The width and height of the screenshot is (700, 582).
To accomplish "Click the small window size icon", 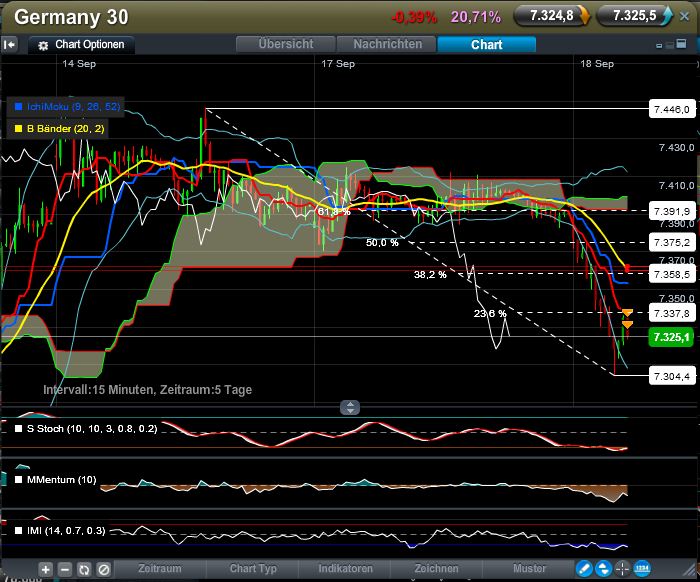I will tap(659, 46).
